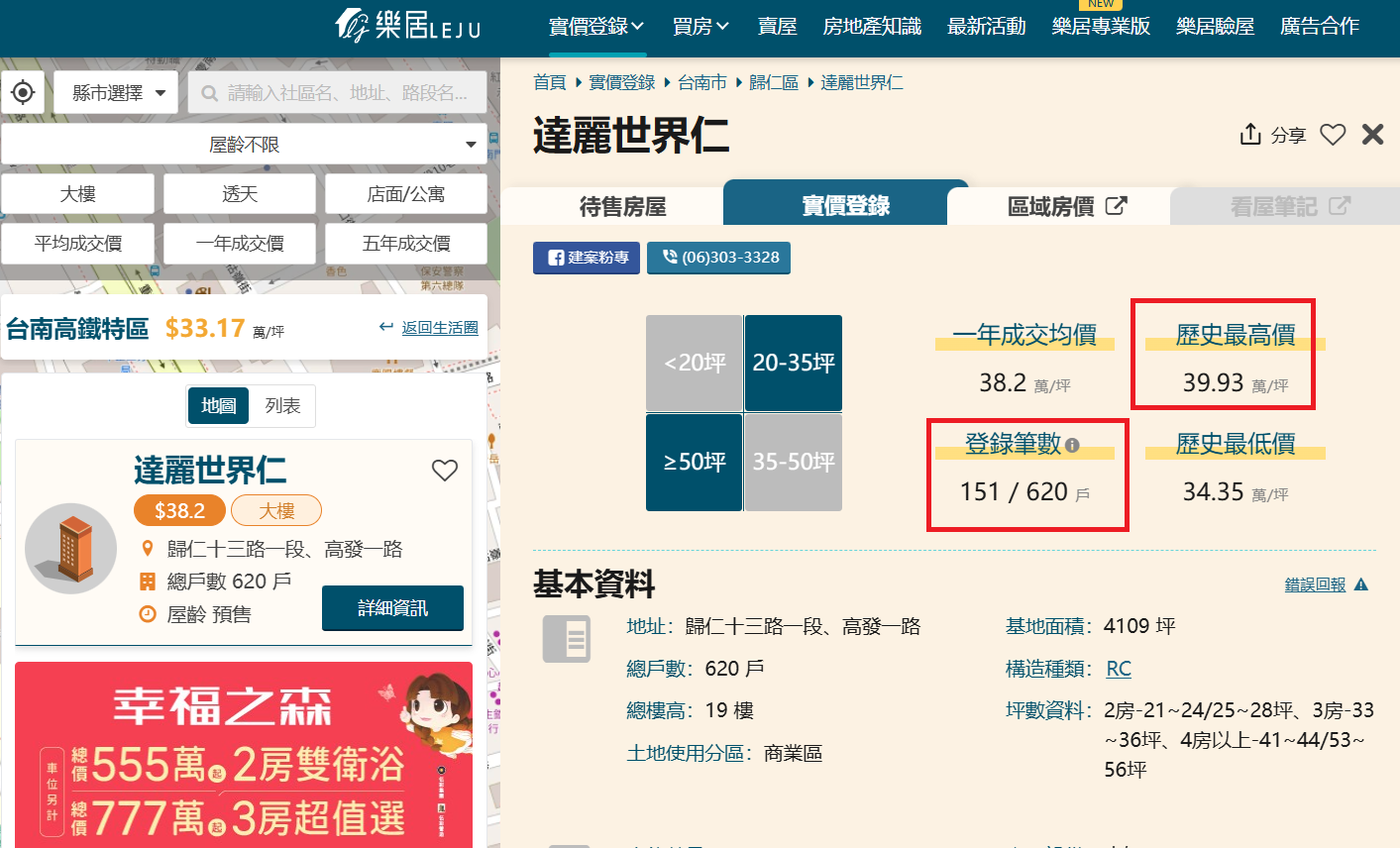Click the 基本資料 document icon
This screenshot has width=1400, height=848.
pyautogui.click(x=567, y=639)
